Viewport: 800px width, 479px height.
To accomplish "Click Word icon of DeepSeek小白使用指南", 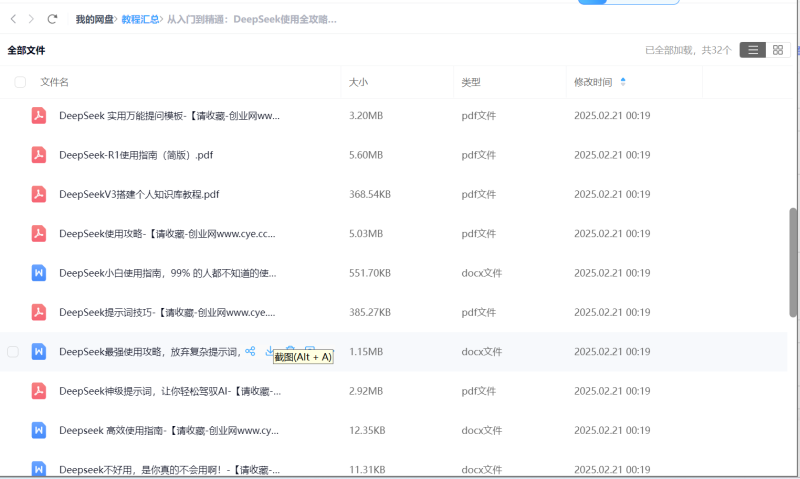I will coord(39,273).
